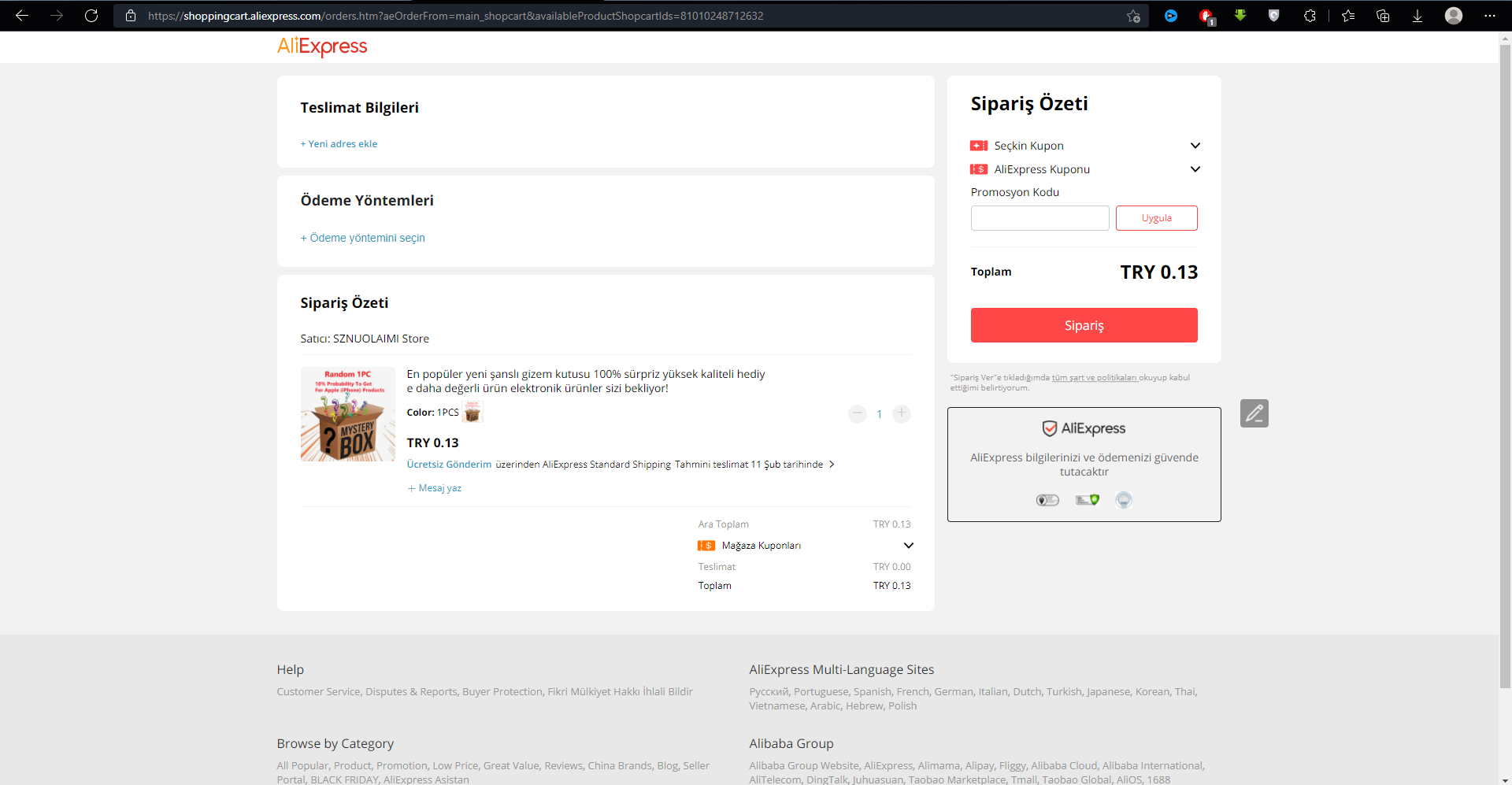This screenshot has height=785, width=1512.
Task: Switch to the Hebrew language site
Action: click(865, 706)
